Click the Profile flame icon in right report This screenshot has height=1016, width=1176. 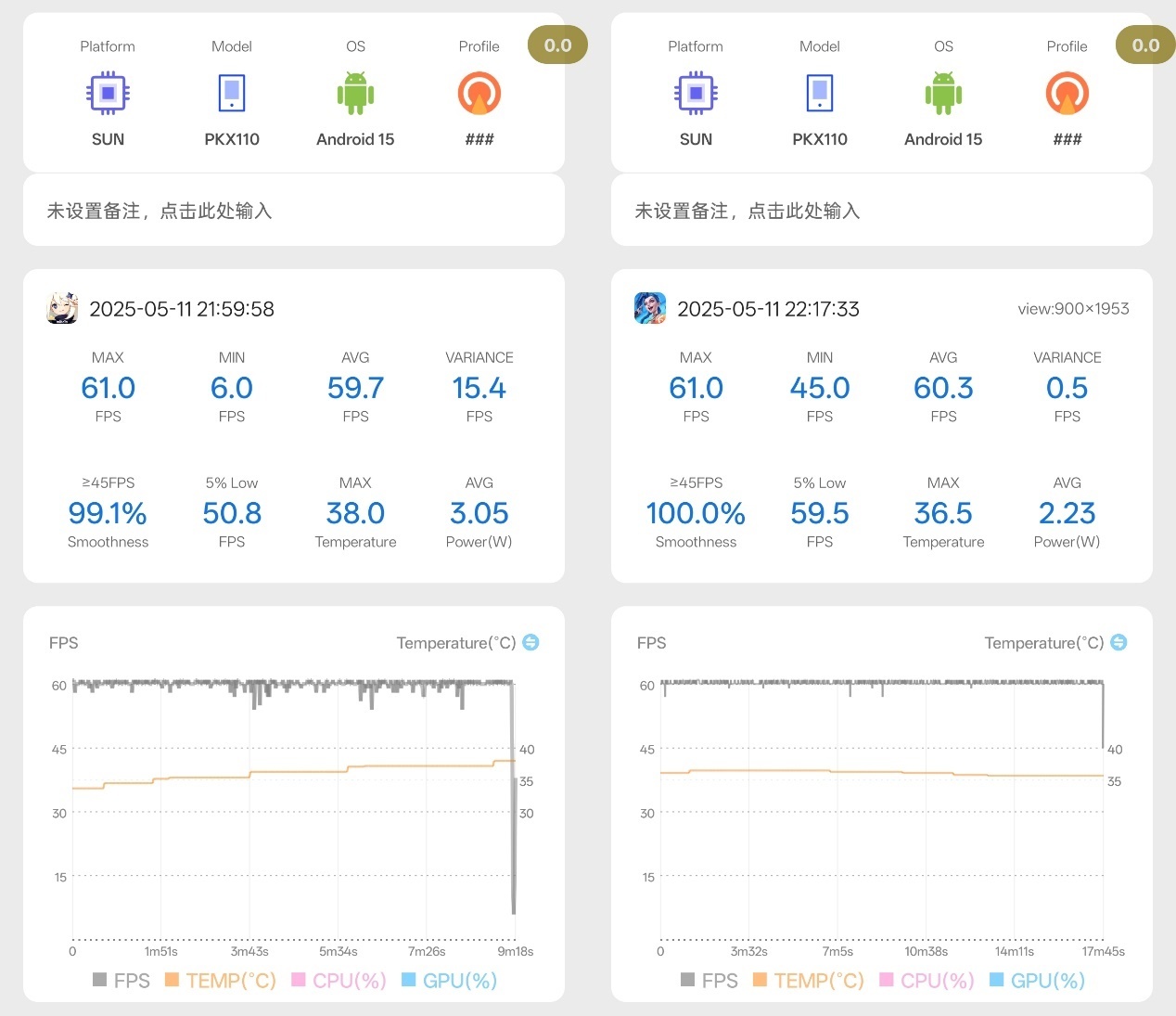1067,93
